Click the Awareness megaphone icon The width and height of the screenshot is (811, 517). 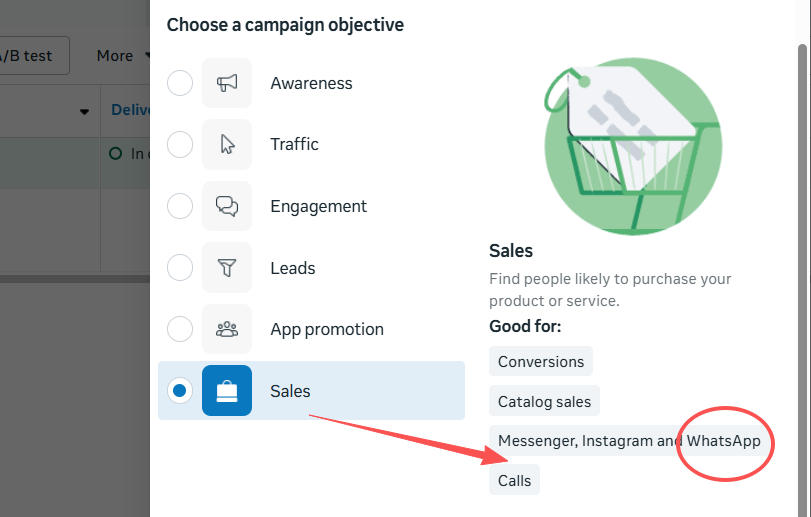point(227,83)
